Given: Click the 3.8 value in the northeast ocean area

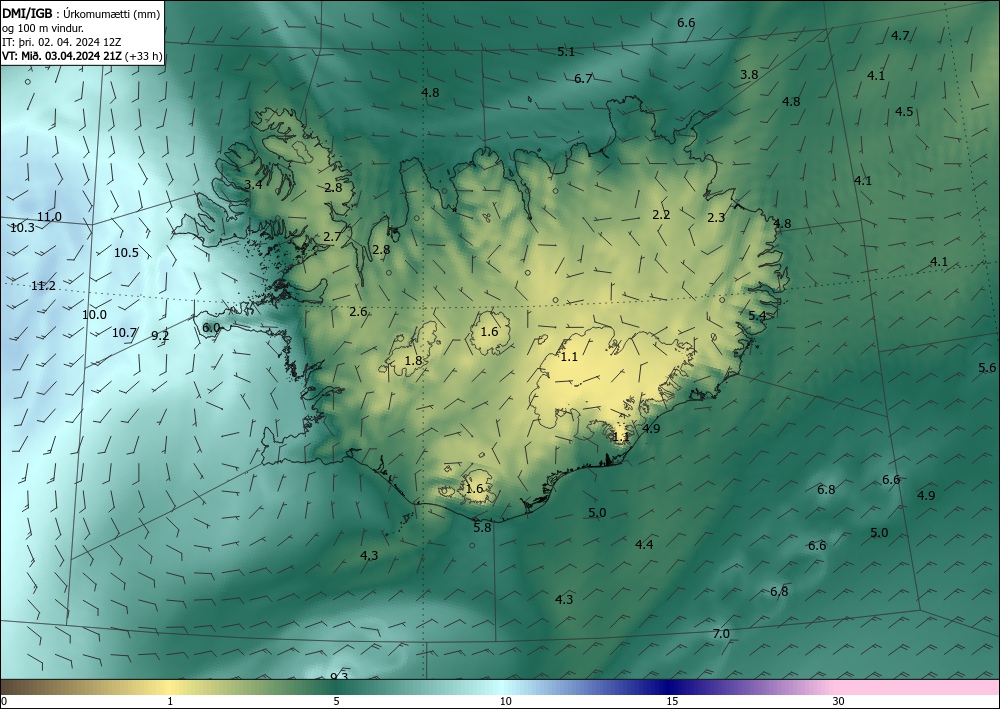Looking at the screenshot, I should [x=749, y=74].
